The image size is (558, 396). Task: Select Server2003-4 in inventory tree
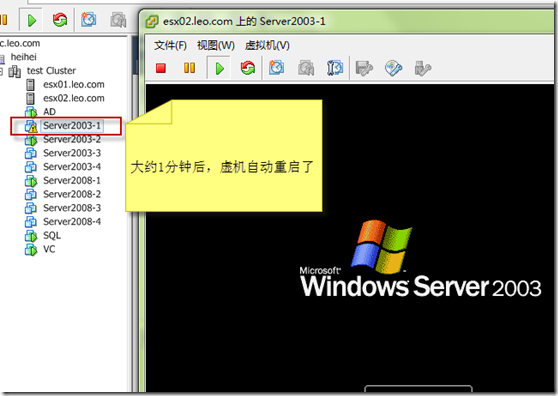click(x=72, y=167)
